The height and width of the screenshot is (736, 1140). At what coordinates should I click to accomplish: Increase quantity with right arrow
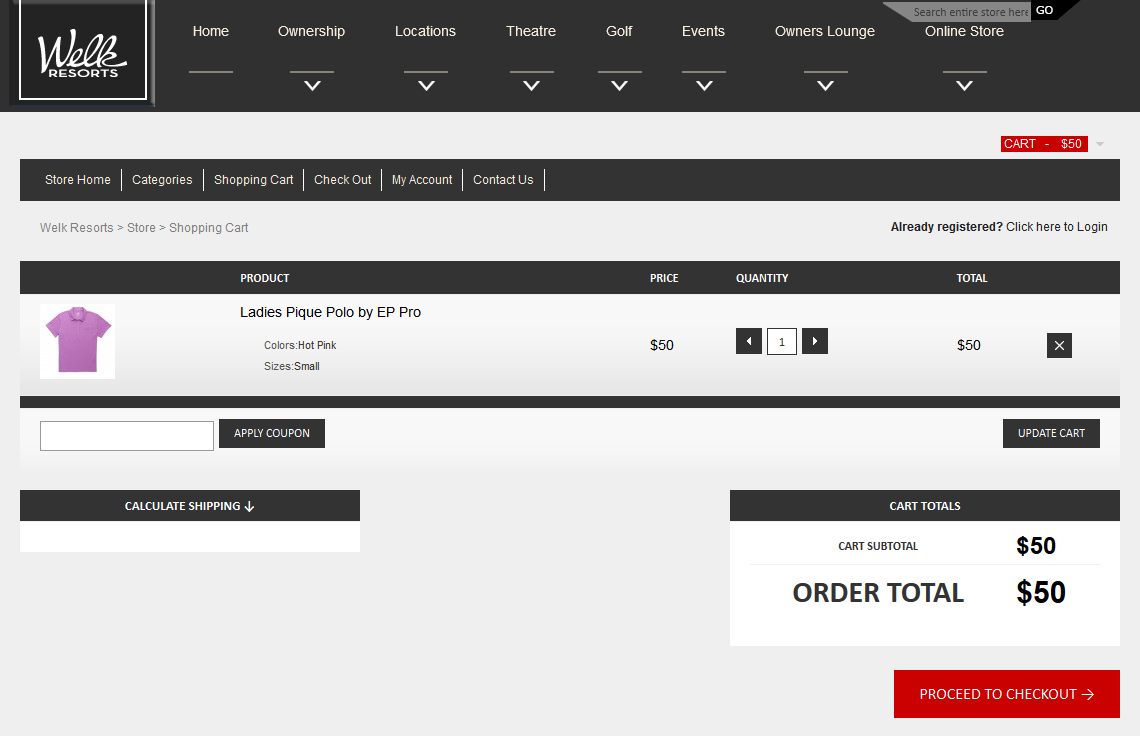pyautogui.click(x=815, y=342)
